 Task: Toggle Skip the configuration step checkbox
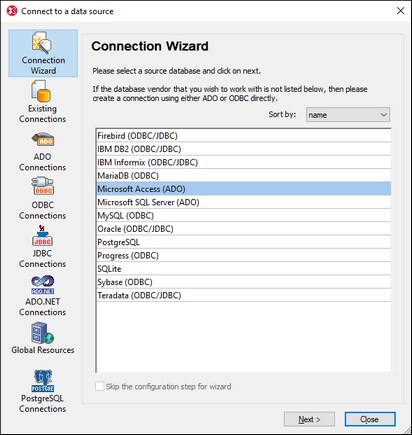pyautogui.click(x=99, y=386)
